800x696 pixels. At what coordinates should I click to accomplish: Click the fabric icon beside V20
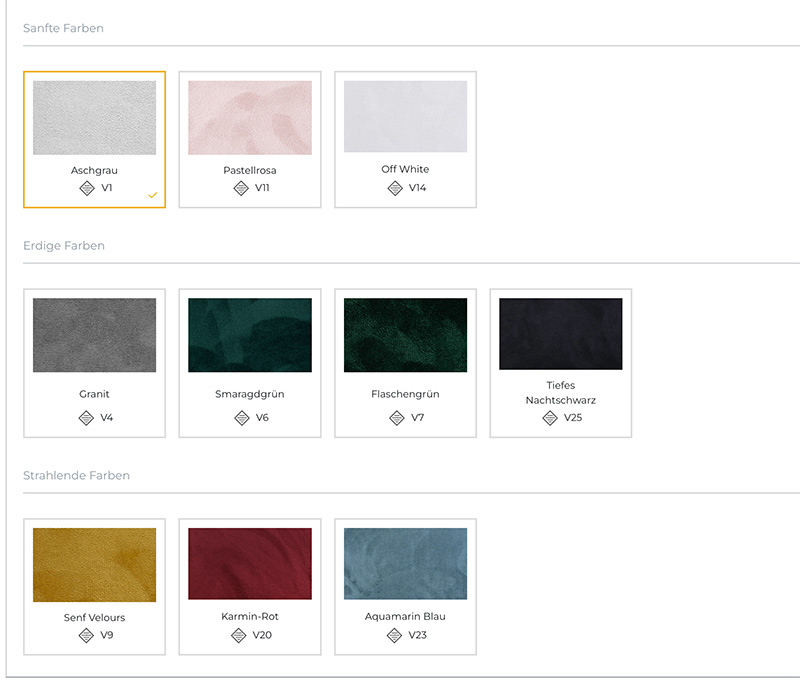(238, 635)
